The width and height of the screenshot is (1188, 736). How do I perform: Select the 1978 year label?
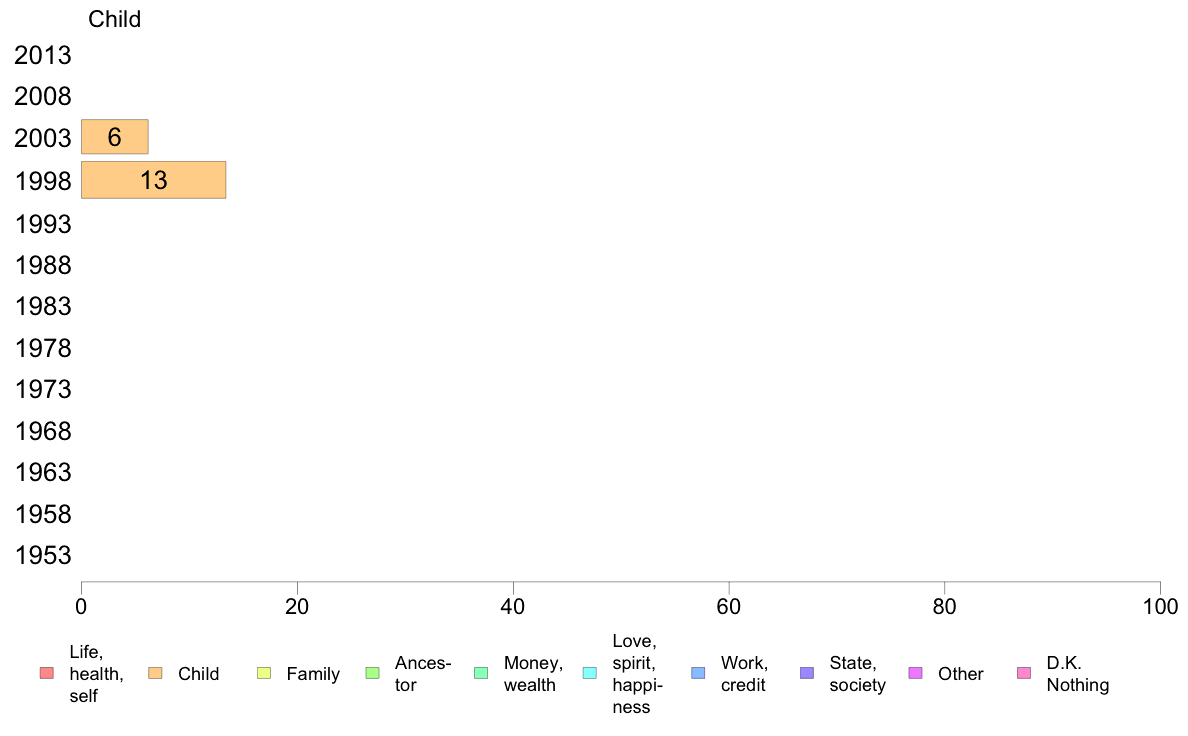tap(43, 349)
